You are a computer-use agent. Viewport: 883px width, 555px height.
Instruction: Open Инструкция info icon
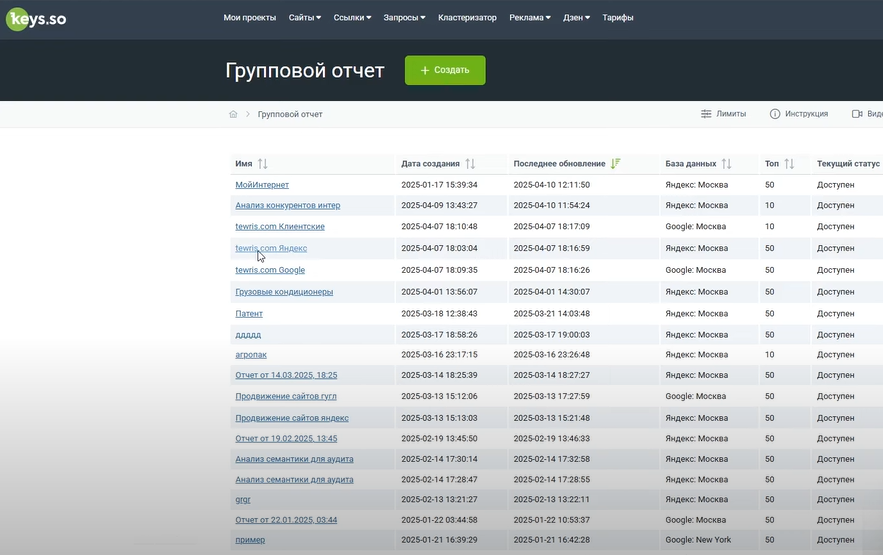[x=775, y=114]
